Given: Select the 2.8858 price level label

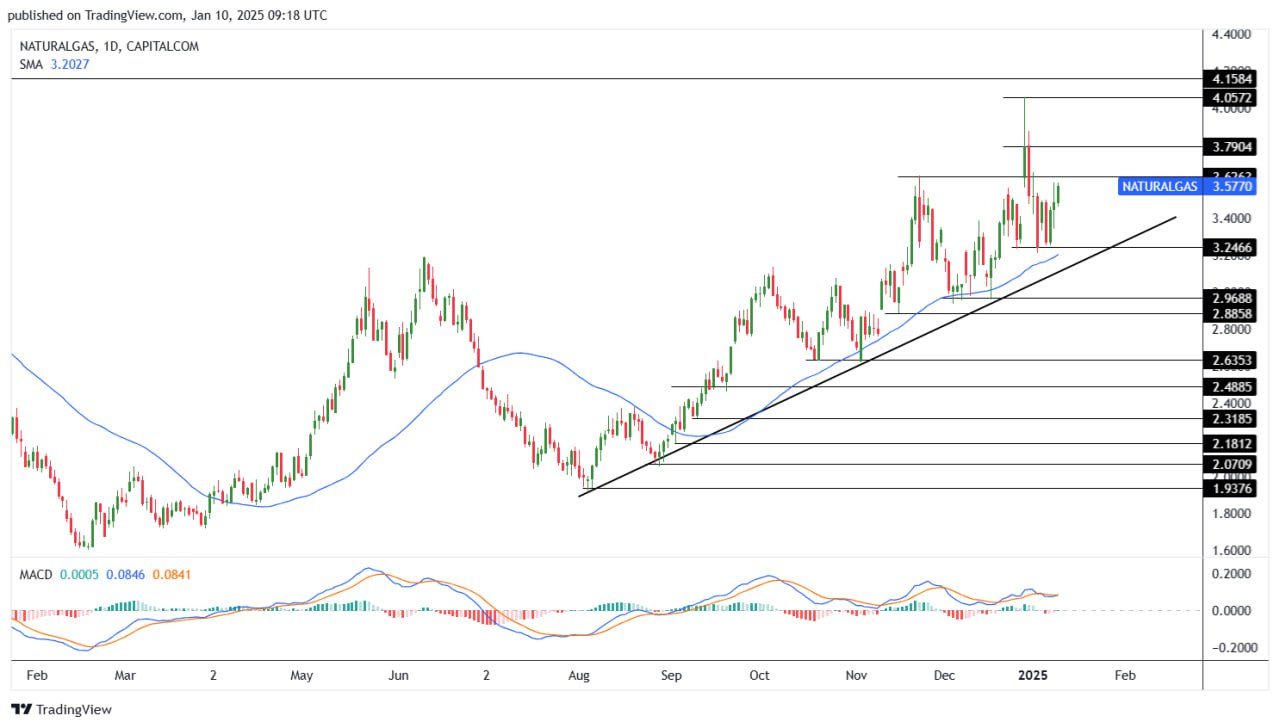Looking at the screenshot, I should (x=1231, y=314).
